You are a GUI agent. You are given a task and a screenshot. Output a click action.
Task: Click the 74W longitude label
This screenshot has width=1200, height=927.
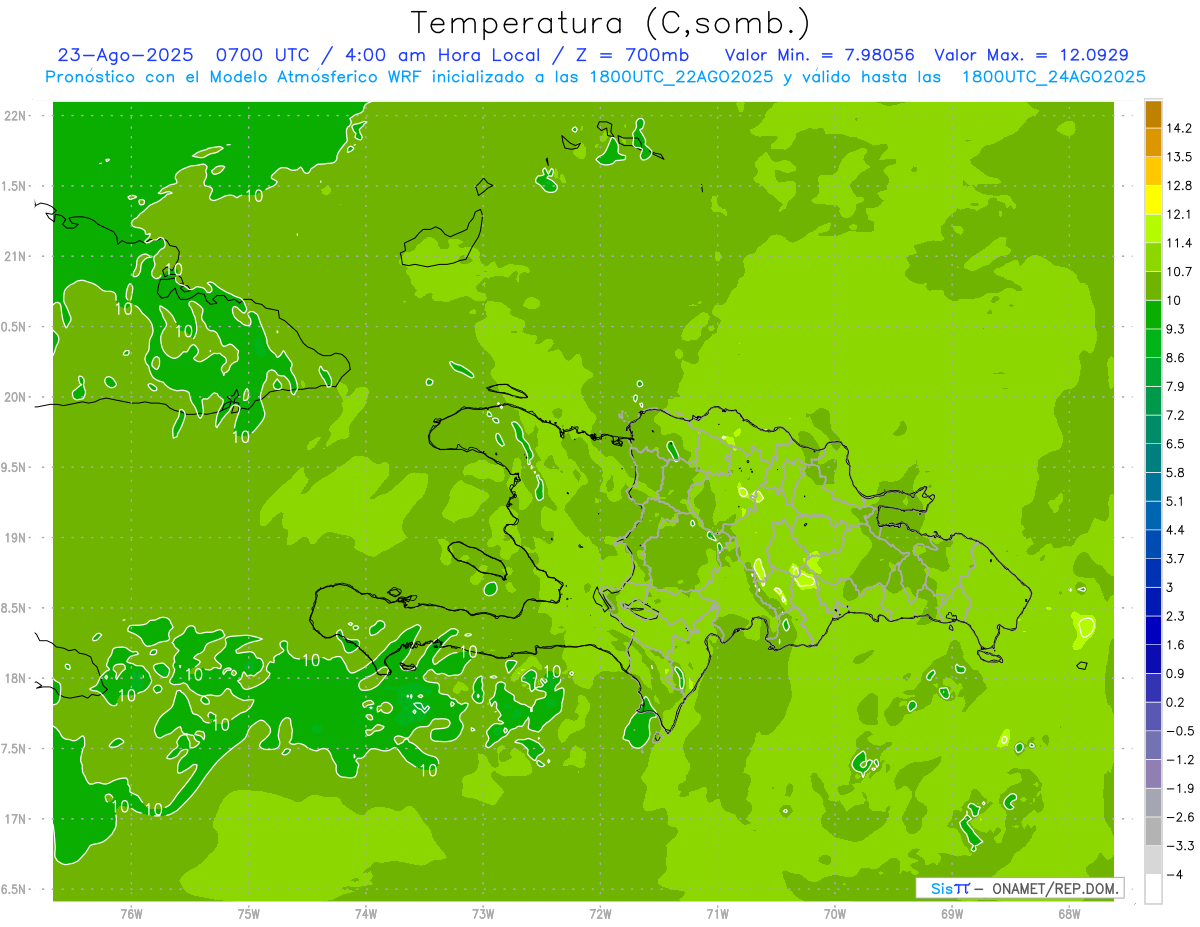tap(365, 913)
